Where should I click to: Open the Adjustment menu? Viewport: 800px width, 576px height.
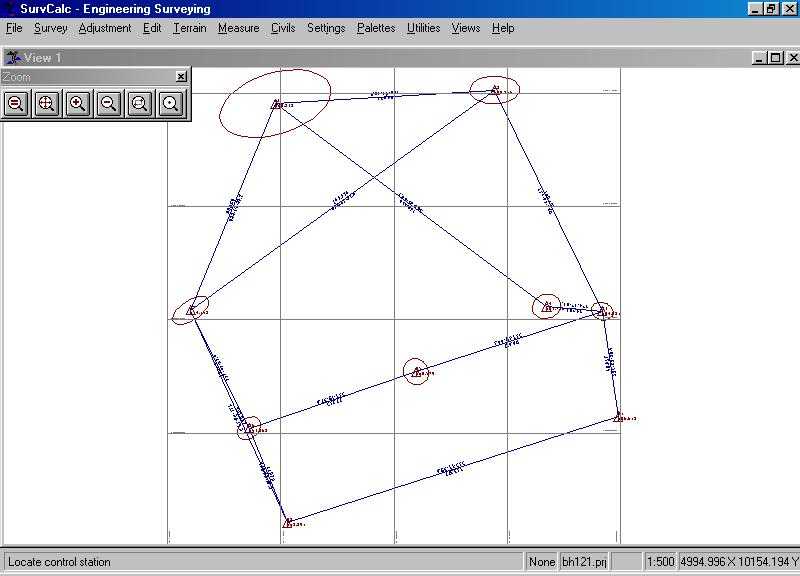(x=105, y=28)
